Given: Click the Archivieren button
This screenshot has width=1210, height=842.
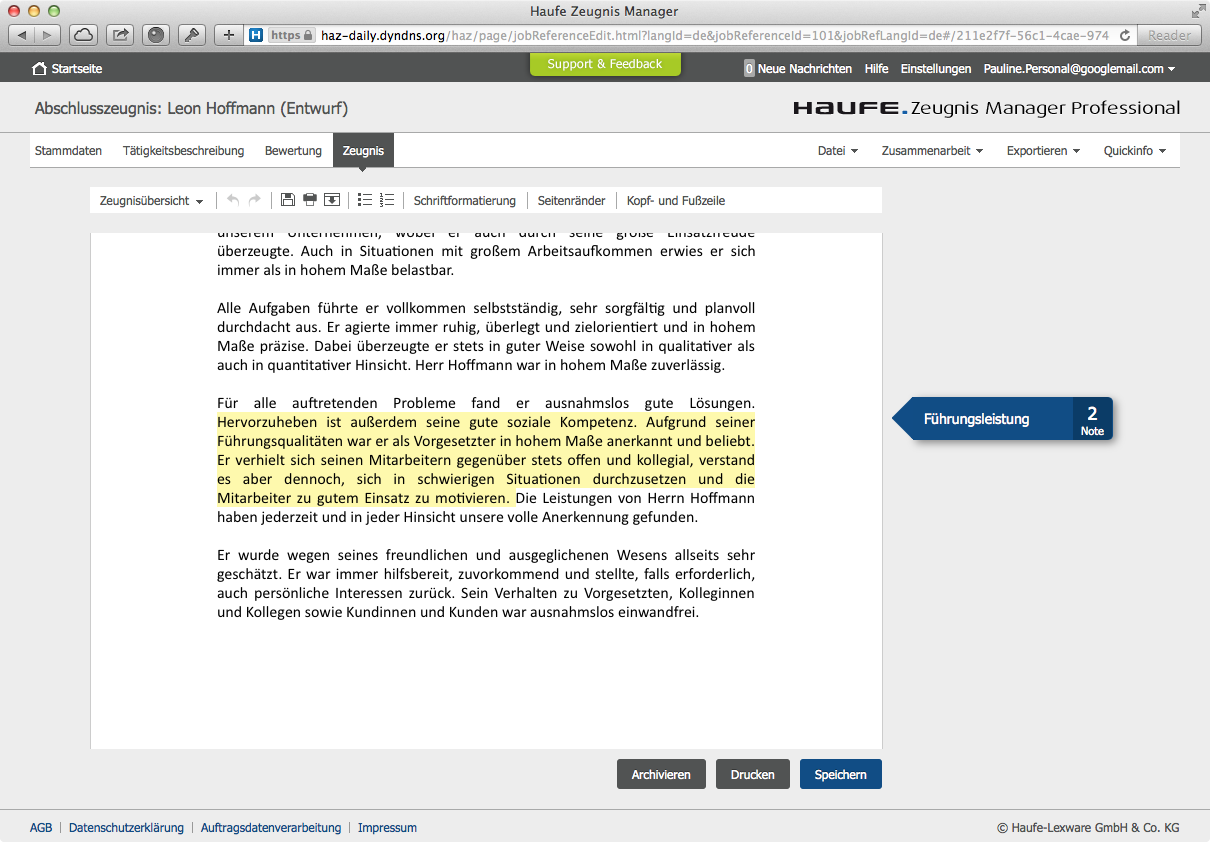Looking at the screenshot, I should [x=661, y=775].
